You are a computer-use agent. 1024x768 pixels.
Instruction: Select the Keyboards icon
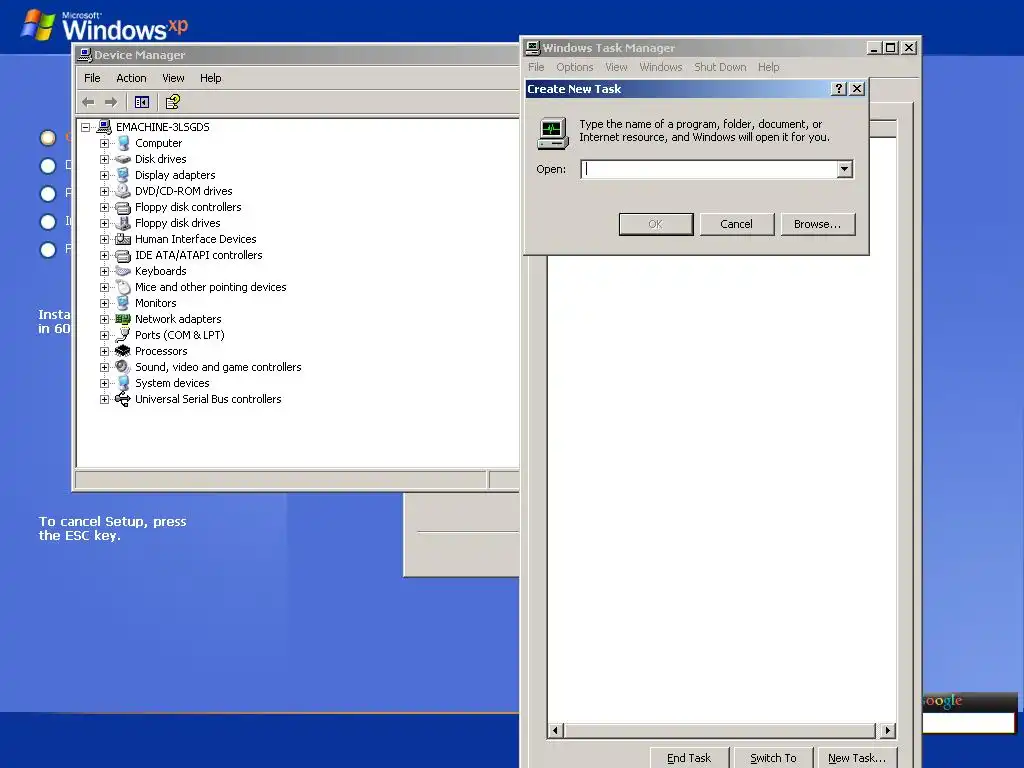pyautogui.click(x=123, y=271)
